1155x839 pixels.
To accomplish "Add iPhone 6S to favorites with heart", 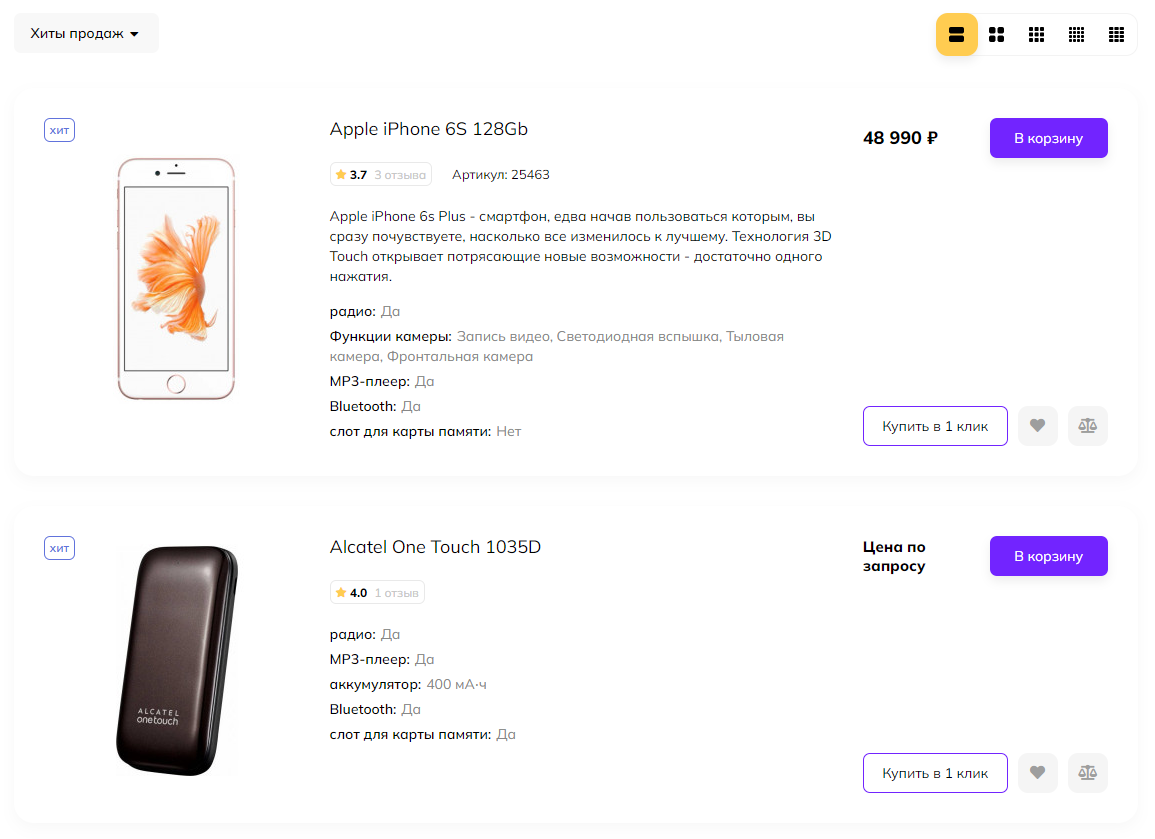I will point(1037,426).
